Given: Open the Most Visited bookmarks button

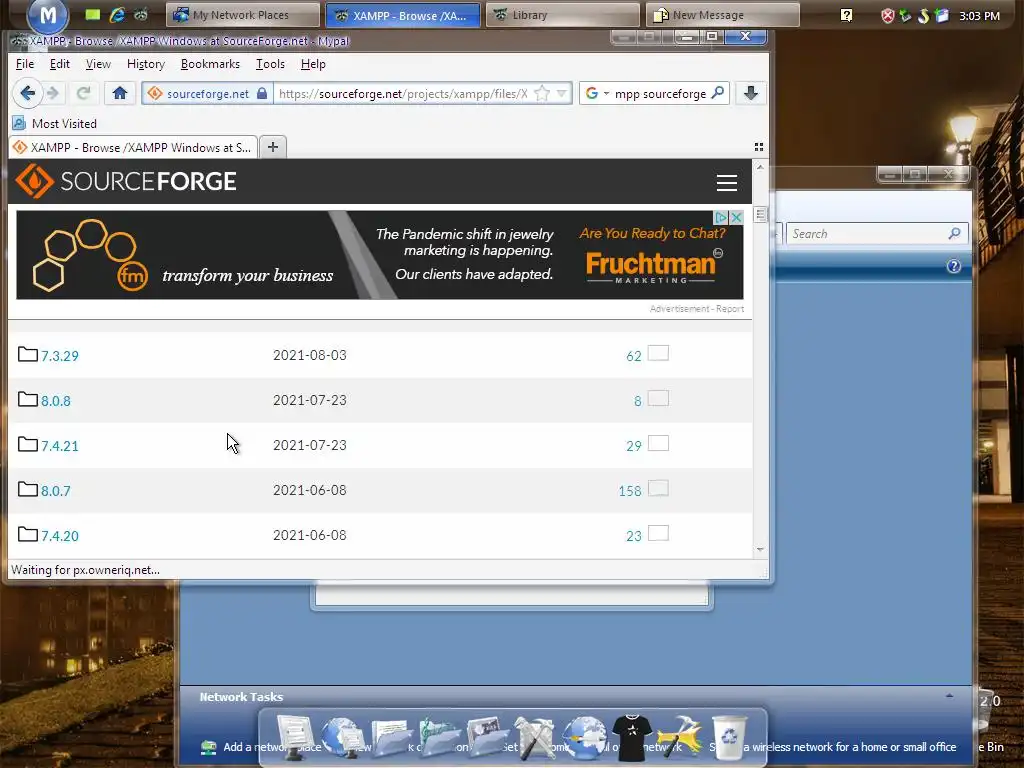Looking at the screenshot, I should pos(55,123).
